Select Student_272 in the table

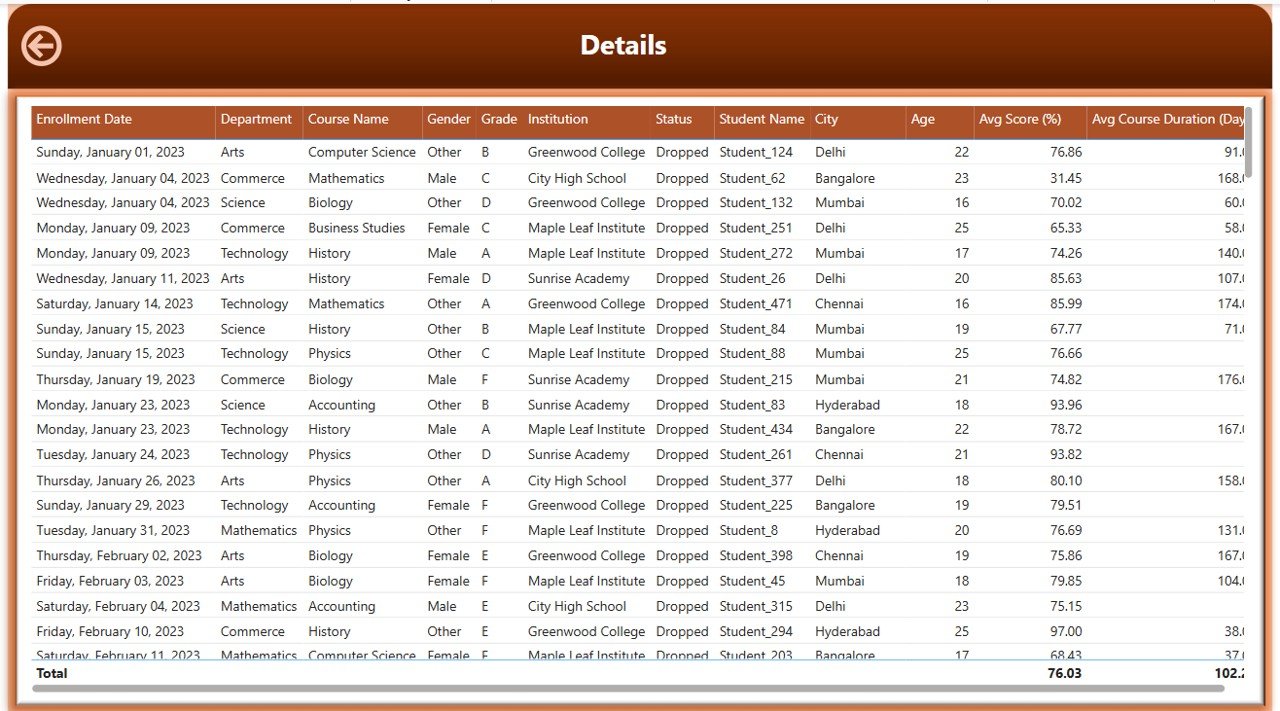coord(756,253)
